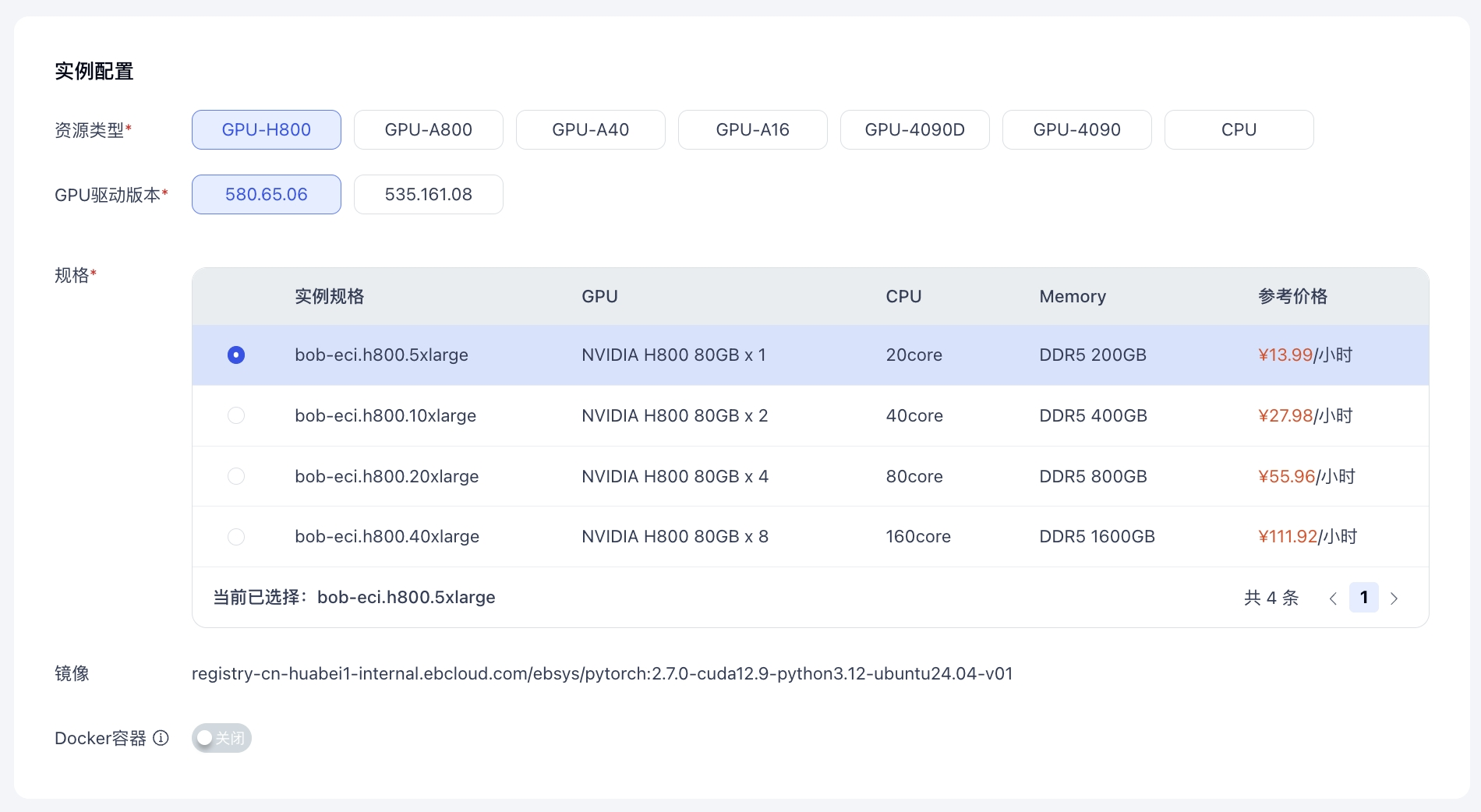This screenshot has width=1481, height=812.
Task: Switch to GPU-A800 resource type
Action: point(429,130)
